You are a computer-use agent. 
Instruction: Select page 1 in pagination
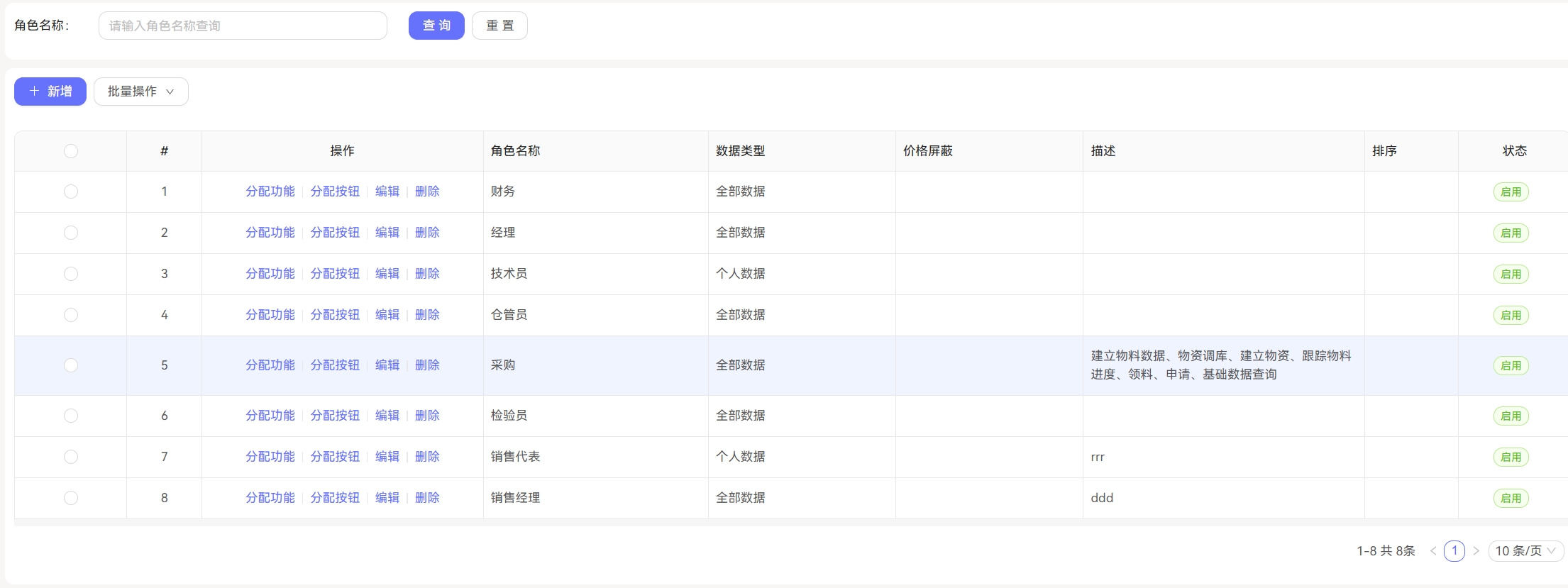[1454, 551]
